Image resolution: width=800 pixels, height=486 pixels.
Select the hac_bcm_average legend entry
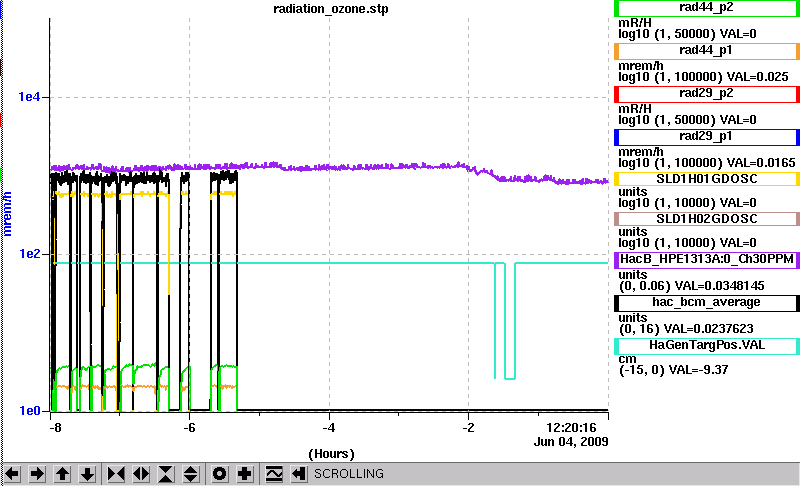click(707, 303)
